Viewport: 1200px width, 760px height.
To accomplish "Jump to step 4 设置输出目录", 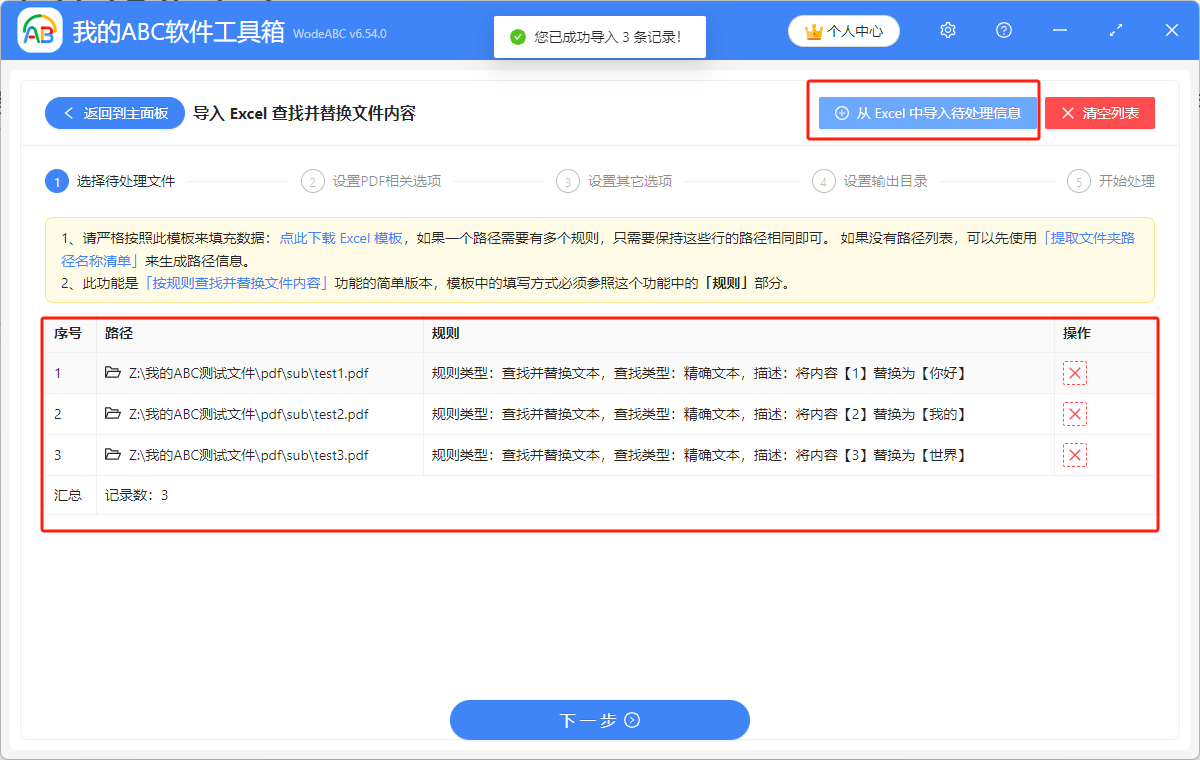I will [884, 181].
